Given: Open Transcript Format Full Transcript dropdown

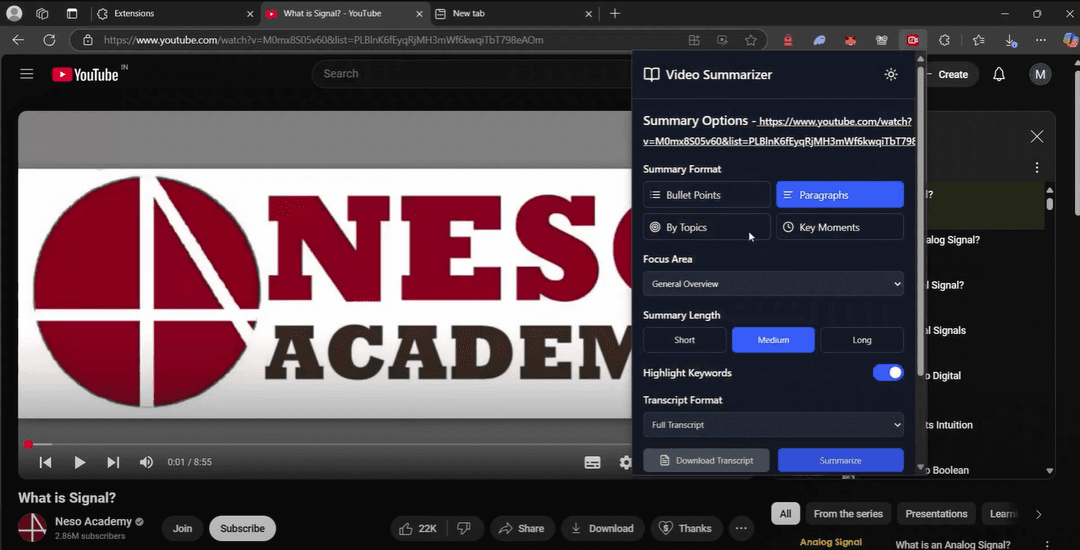Looking at the screenshot, I should coord(773,425).
